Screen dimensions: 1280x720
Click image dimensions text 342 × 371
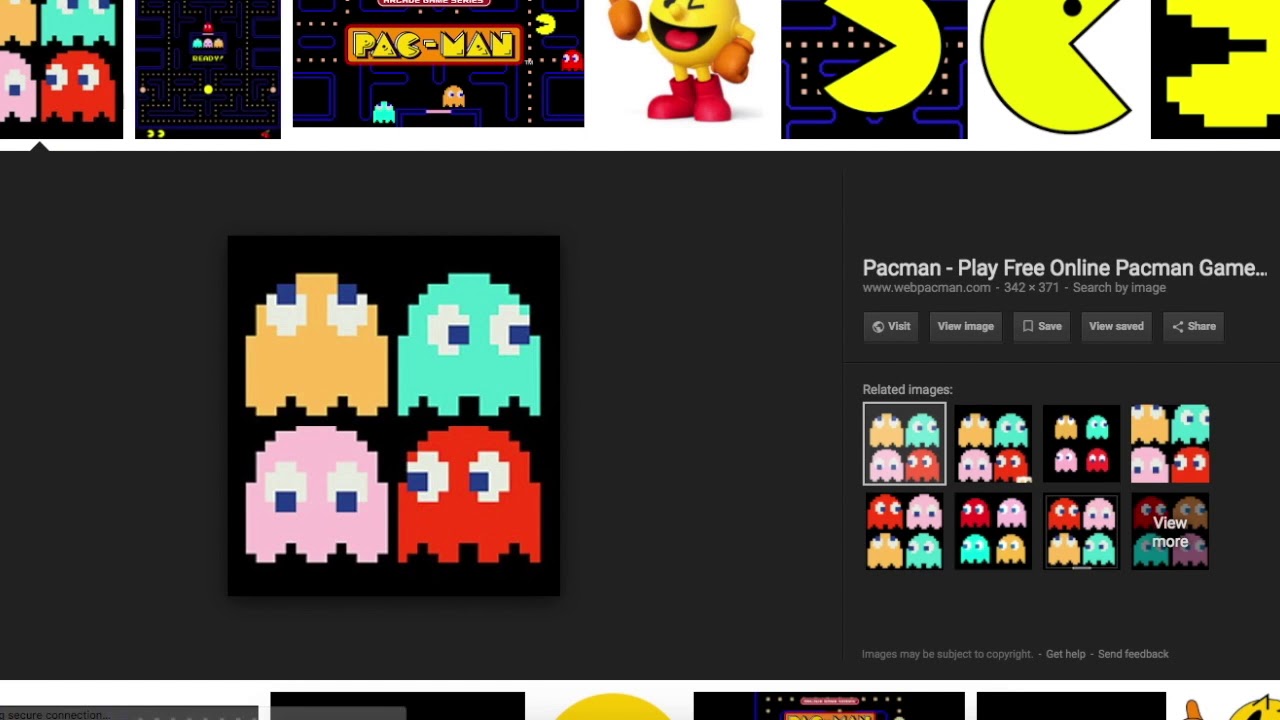point(1032,288)
